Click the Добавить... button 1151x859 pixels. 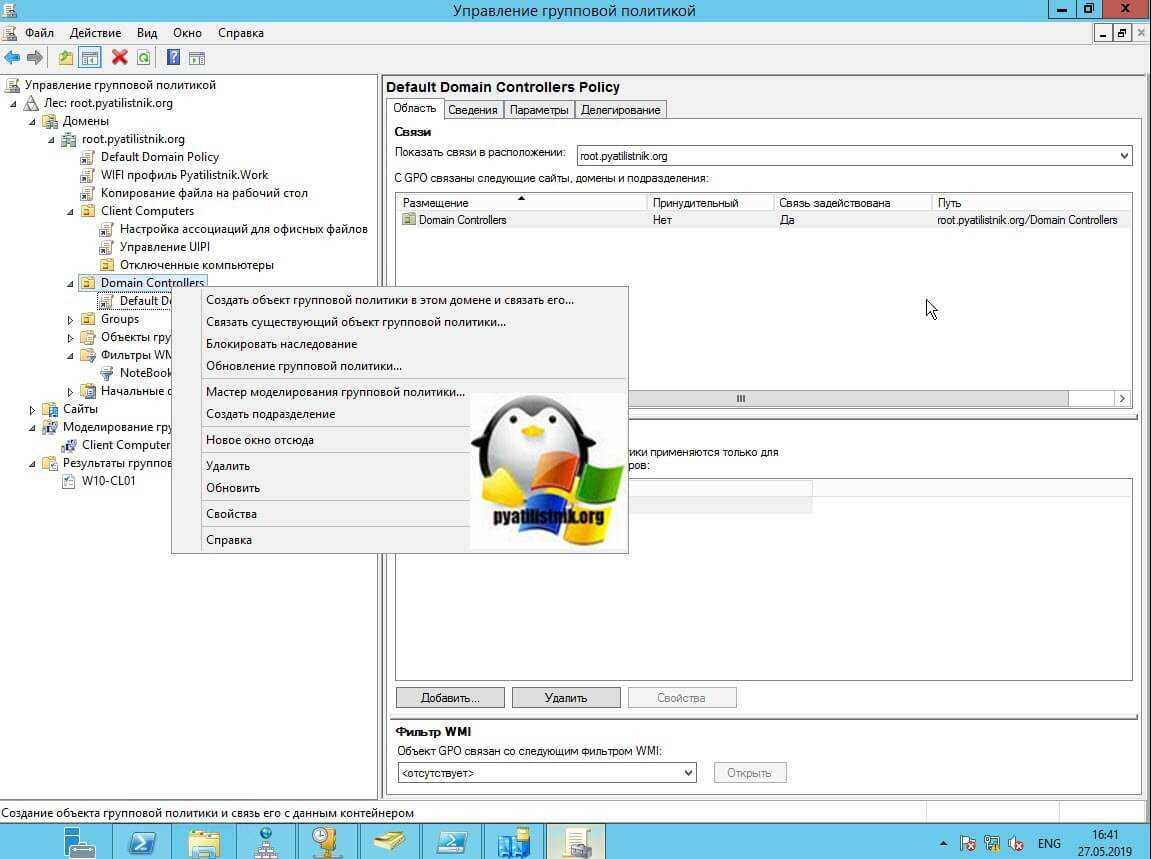pos(450,698)
